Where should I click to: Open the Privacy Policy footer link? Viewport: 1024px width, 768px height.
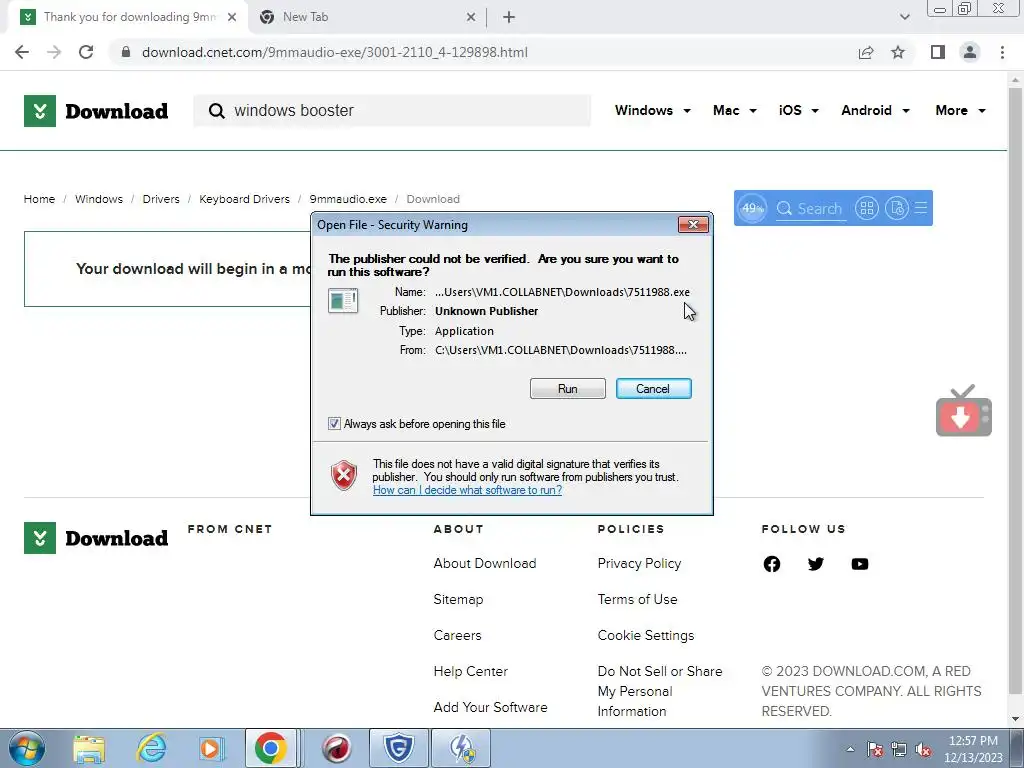(x=639, y=564)
